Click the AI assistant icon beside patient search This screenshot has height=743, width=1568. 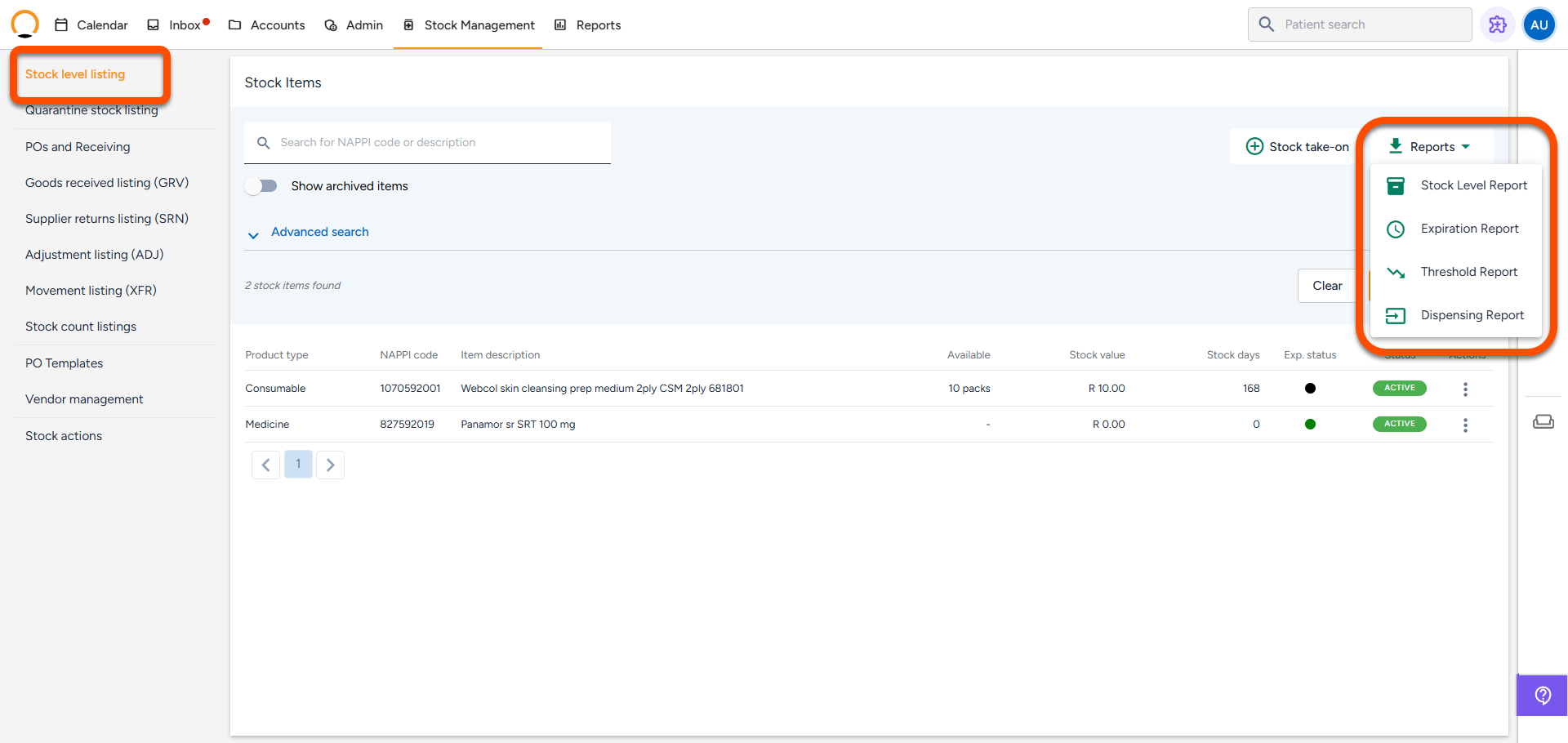[1497, 24]
